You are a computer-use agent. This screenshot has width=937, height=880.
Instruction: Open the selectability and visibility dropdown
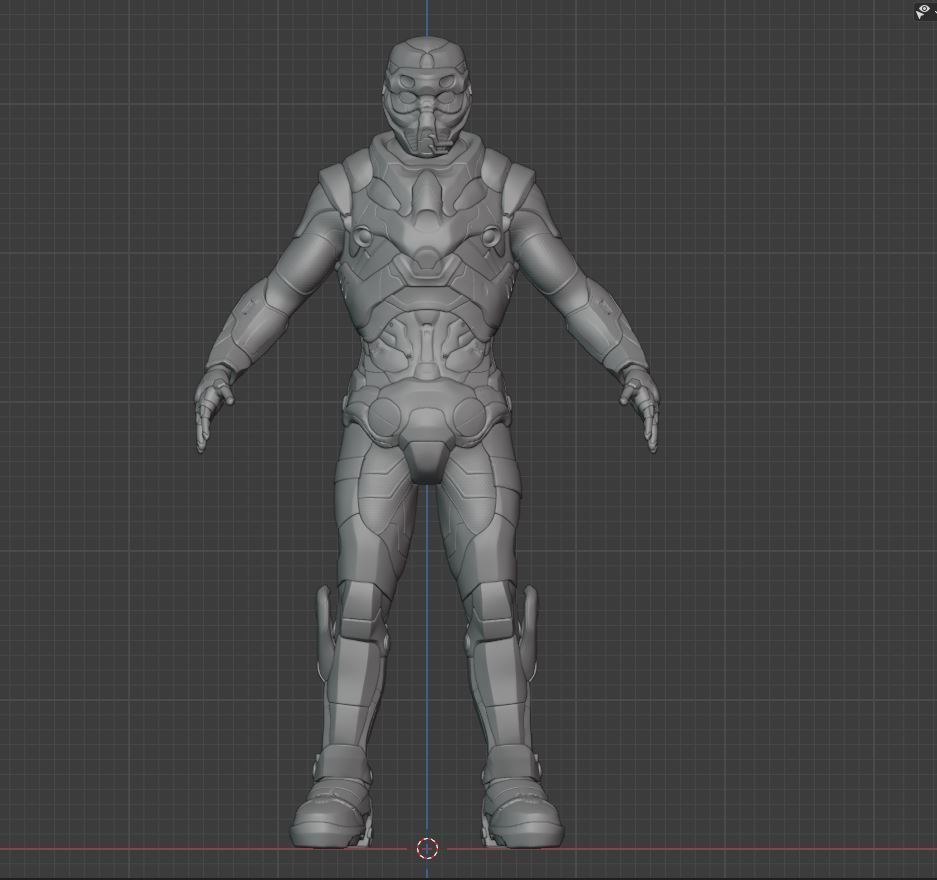(925, 11)
